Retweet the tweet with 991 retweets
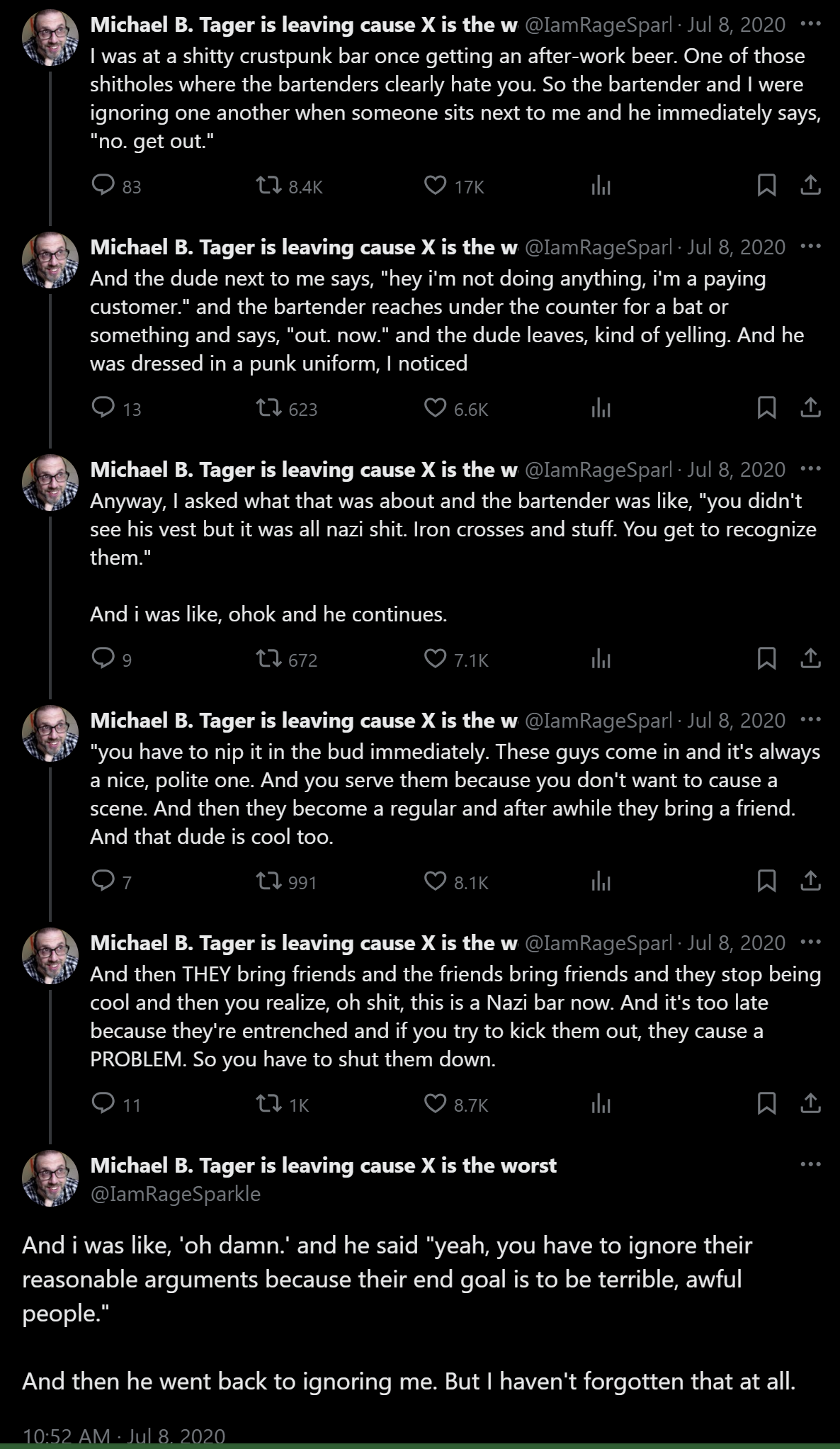This screenshot has height=1449, width=840. click(x=268, y=881)
